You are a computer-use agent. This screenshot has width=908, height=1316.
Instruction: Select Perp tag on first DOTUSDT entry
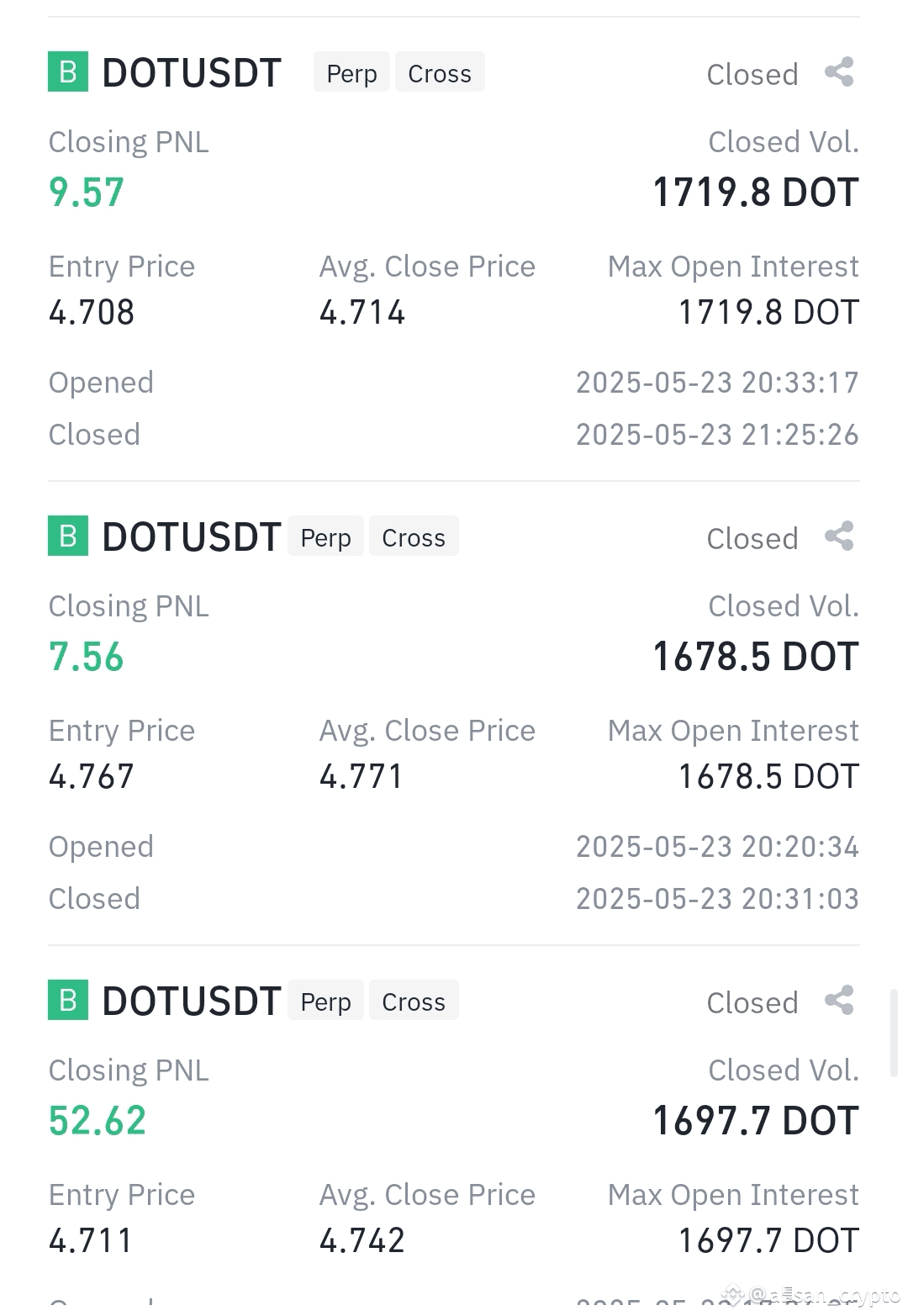351,72
